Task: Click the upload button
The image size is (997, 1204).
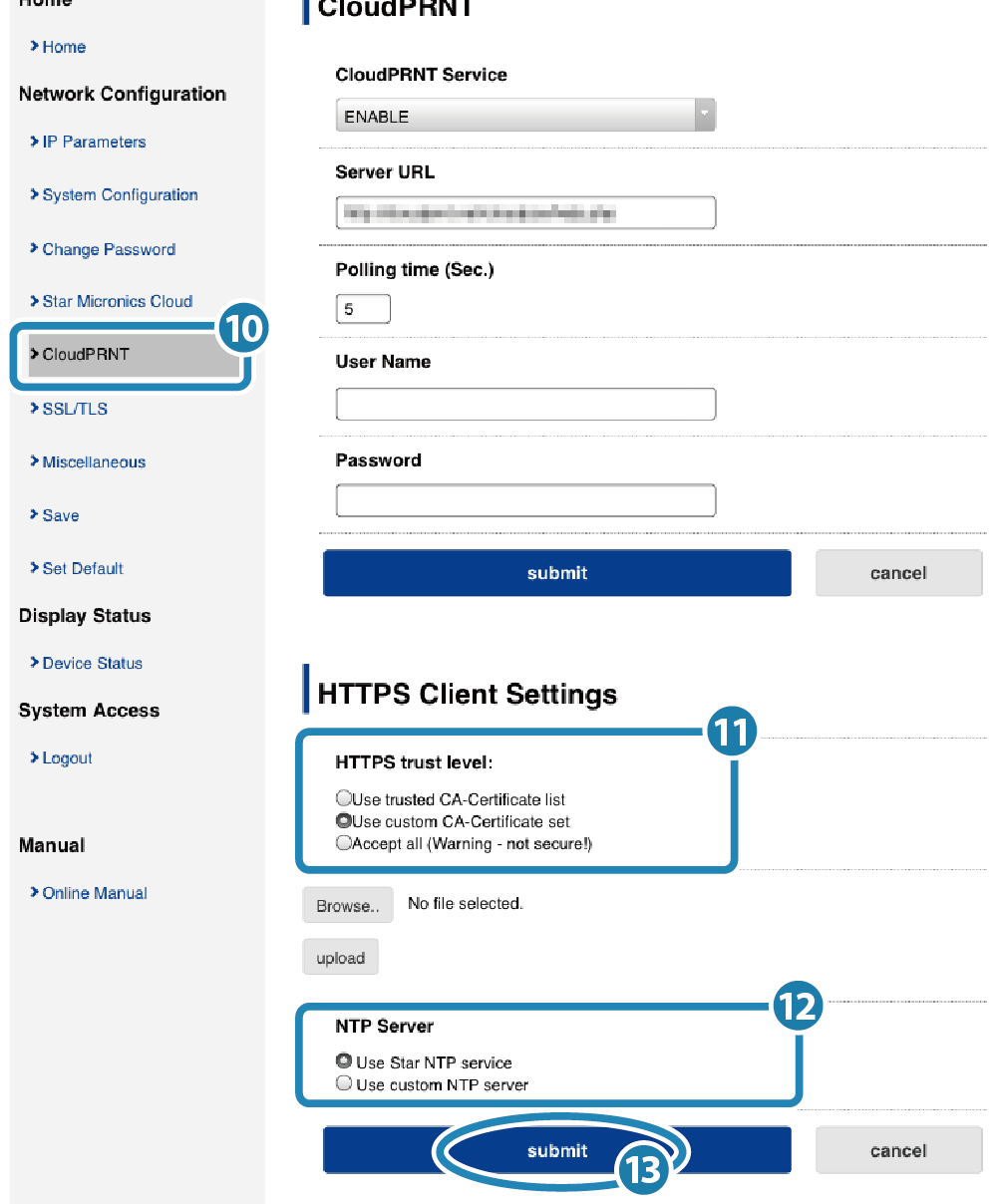Action: [x=341, y=958]
